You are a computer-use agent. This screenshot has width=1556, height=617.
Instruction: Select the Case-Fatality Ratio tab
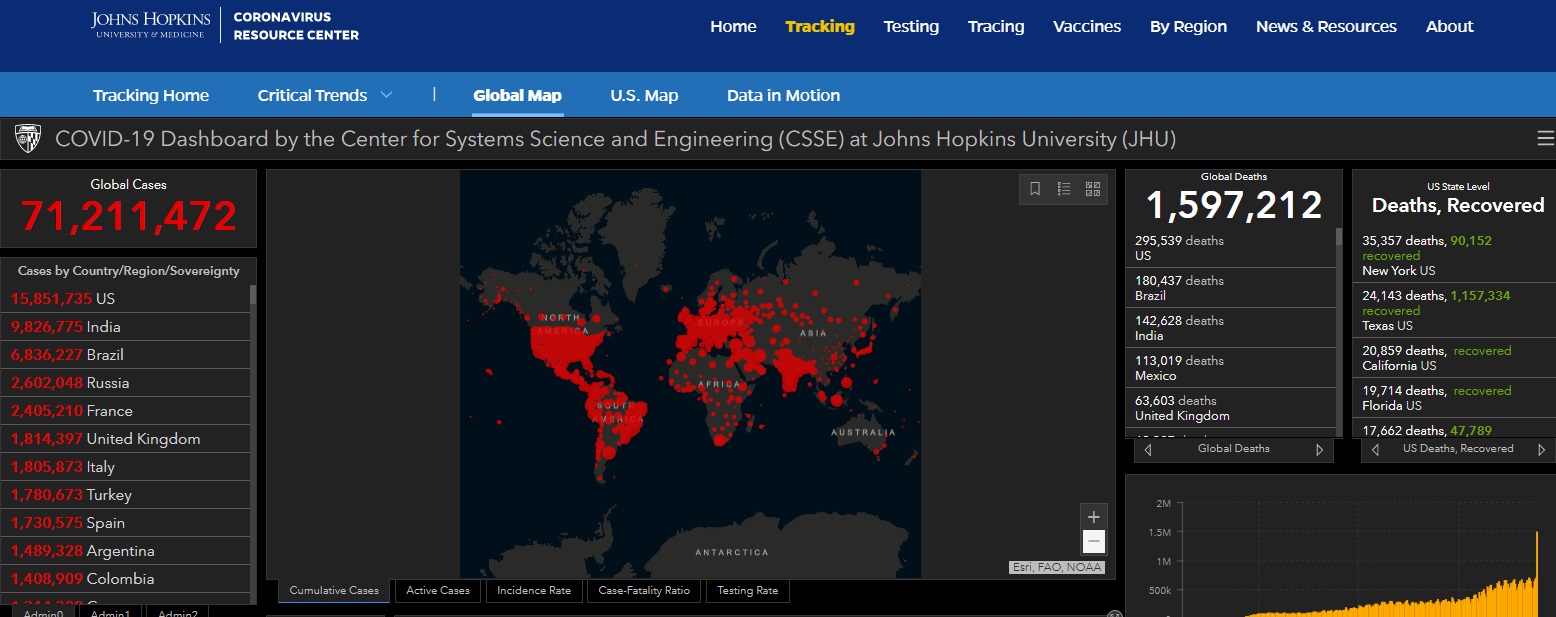(644, 591)
